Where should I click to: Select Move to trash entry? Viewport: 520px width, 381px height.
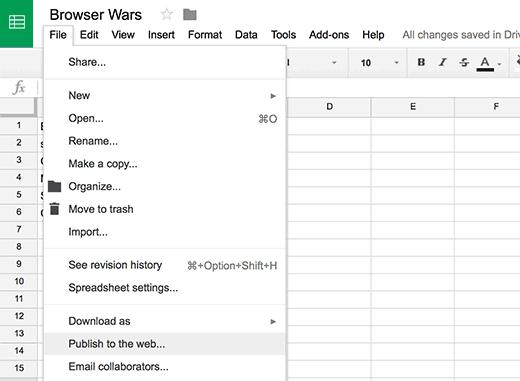coord(165,209)
